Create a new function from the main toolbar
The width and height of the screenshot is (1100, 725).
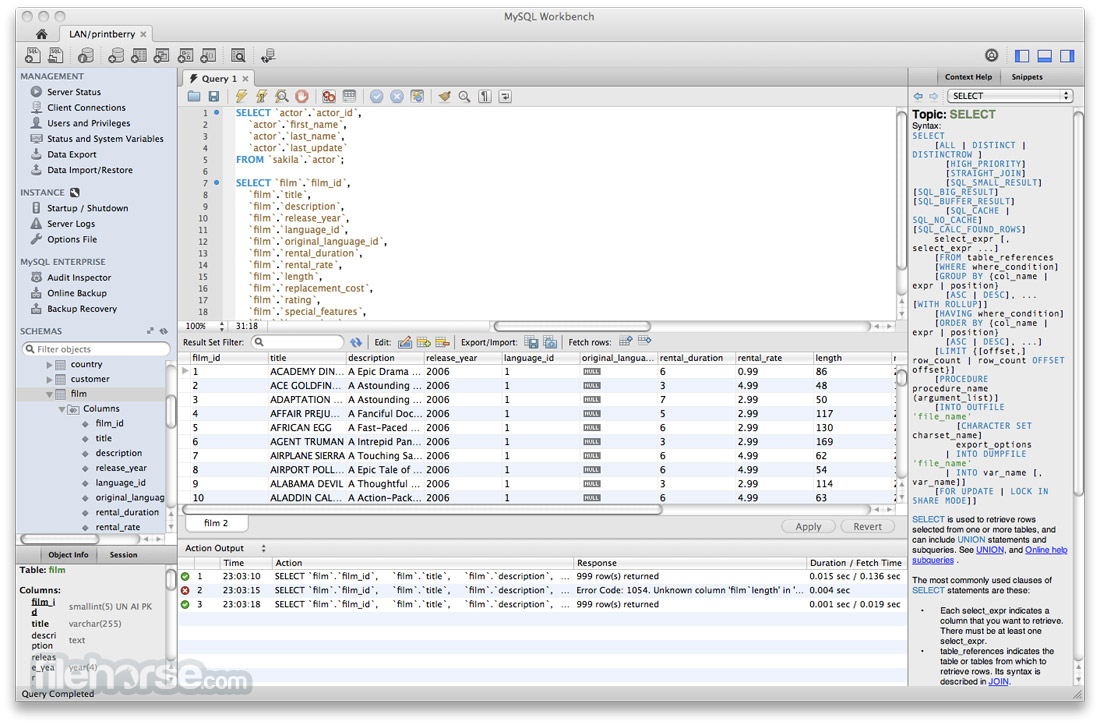[x=208, y=55]
